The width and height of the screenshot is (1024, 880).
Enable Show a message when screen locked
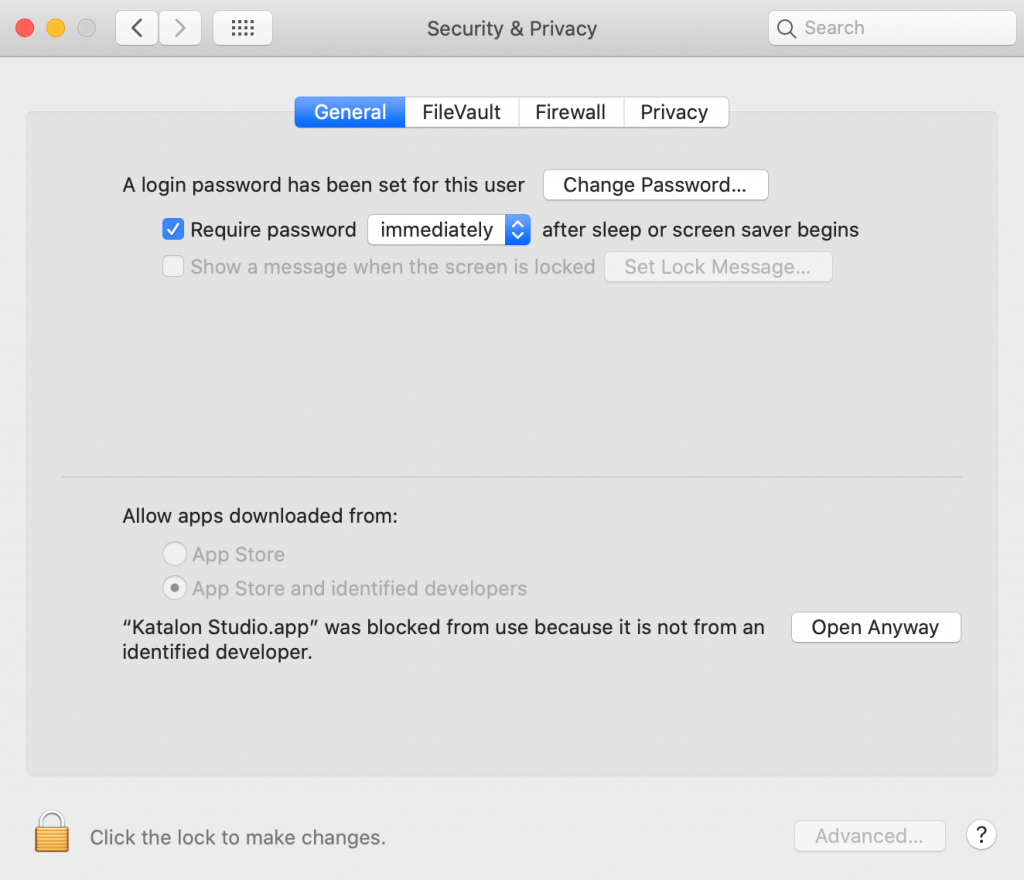[173, 266]
